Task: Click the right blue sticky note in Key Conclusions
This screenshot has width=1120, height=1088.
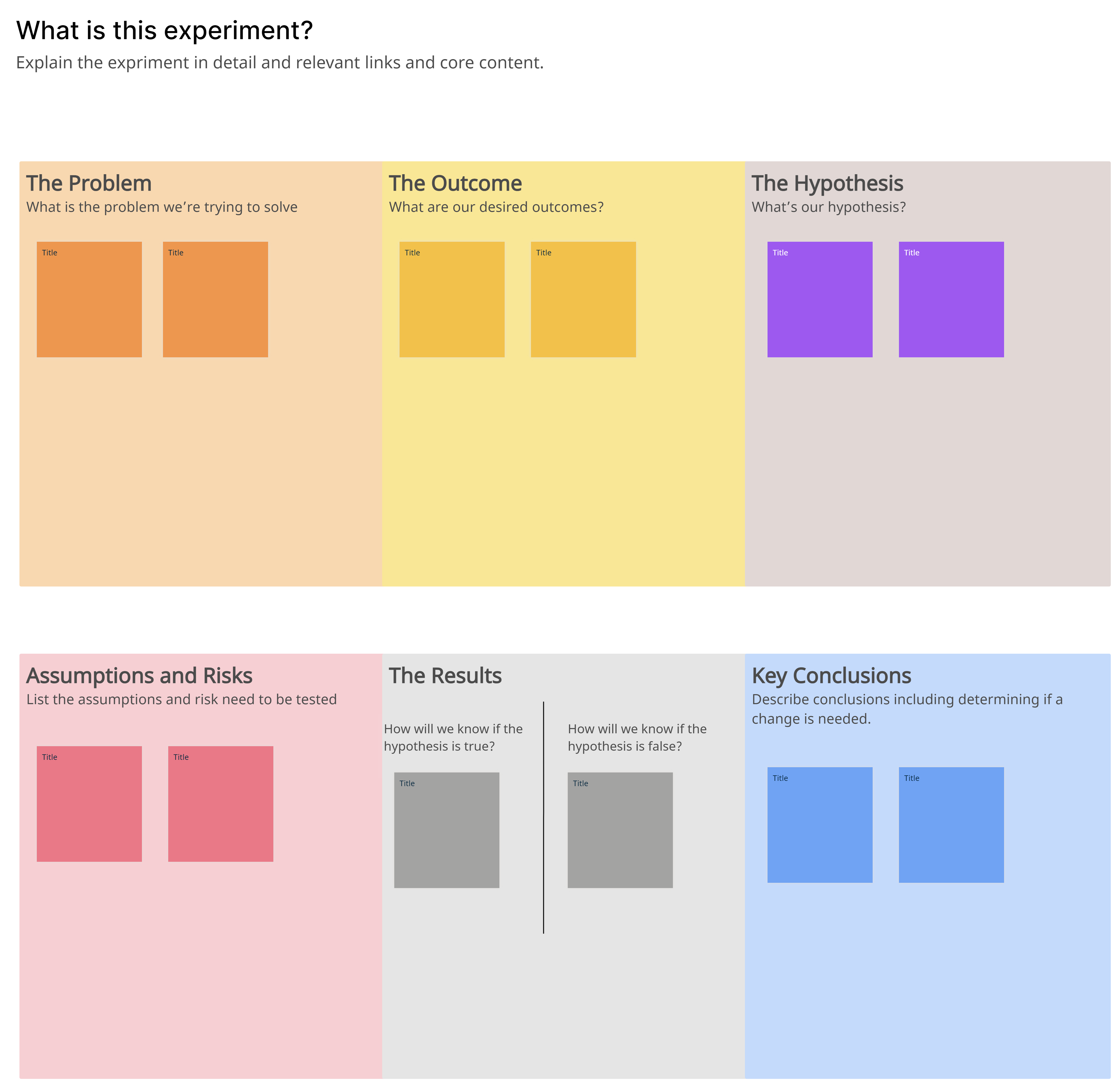Action: click(951, 824)
